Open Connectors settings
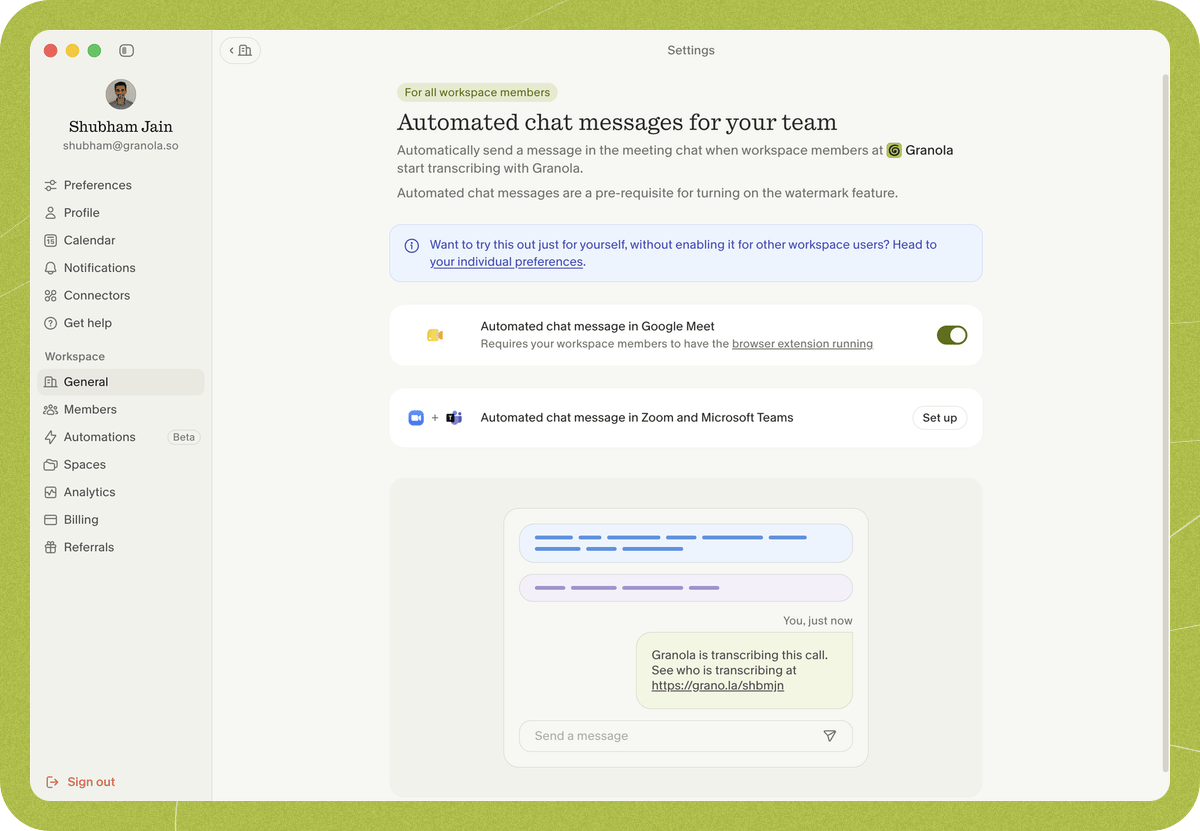 121,295
